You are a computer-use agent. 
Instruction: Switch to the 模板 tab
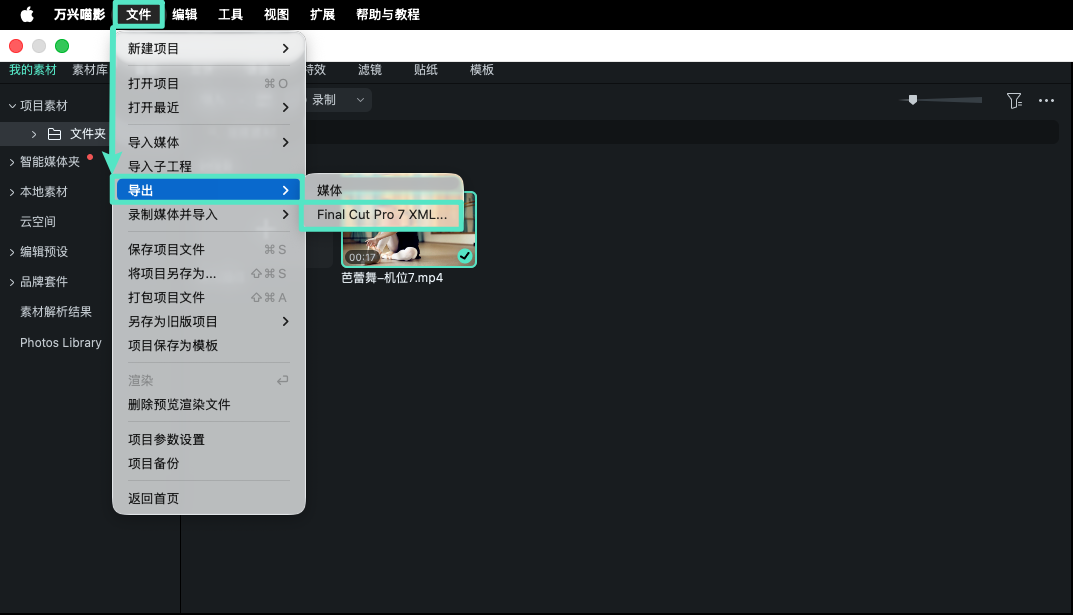(x=482, y=70)
